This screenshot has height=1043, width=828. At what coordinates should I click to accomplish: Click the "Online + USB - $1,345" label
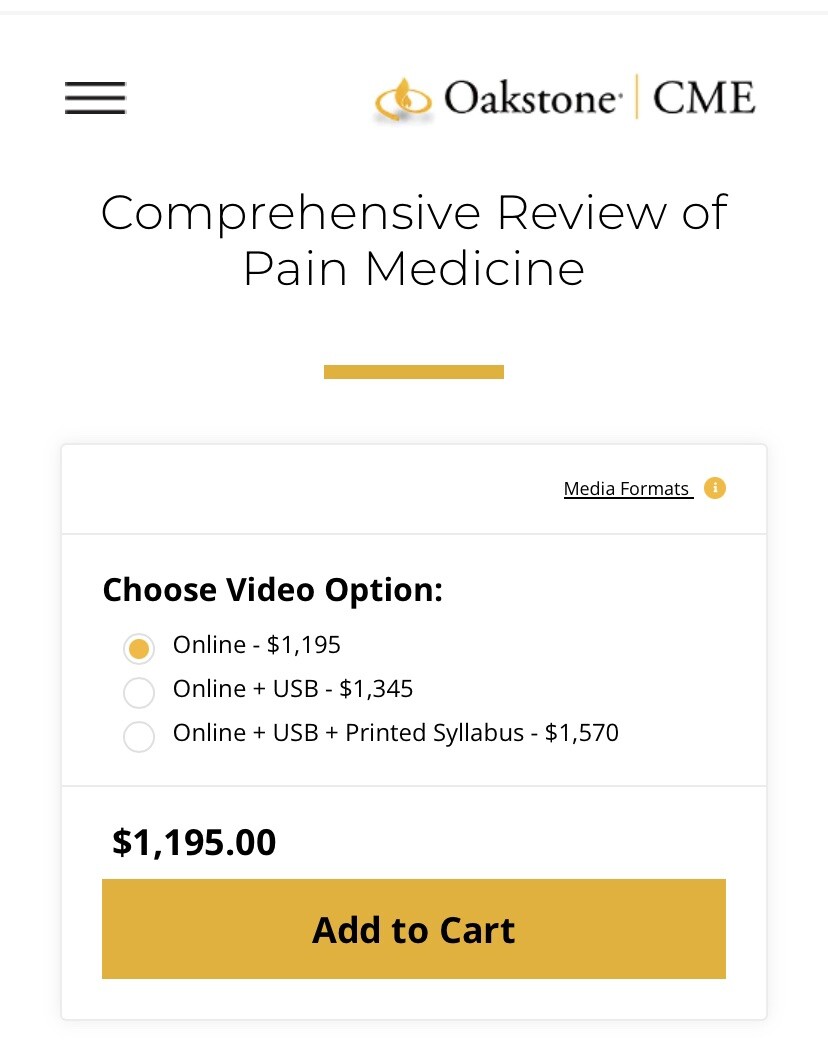coord(293,689)
